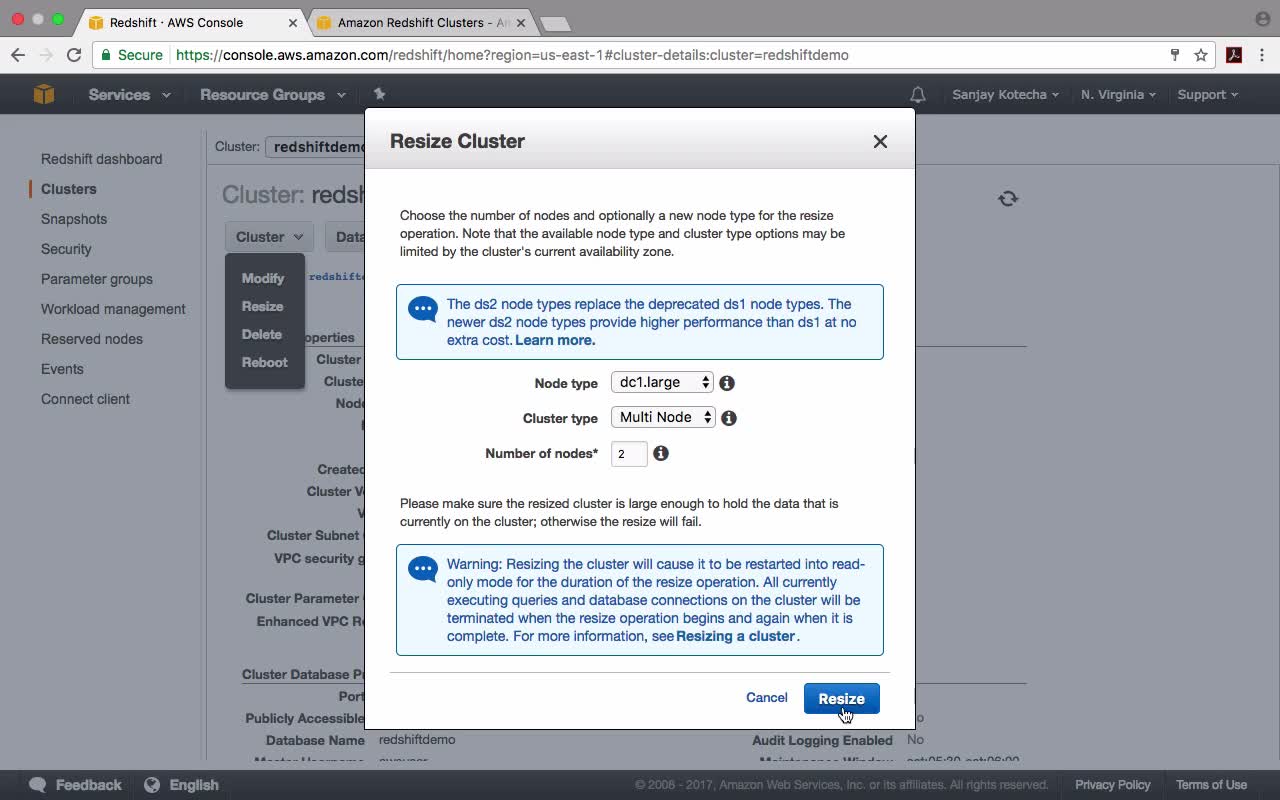Click the Number of nodes field
Viewport: 1280px width, 800px height.
629,453
